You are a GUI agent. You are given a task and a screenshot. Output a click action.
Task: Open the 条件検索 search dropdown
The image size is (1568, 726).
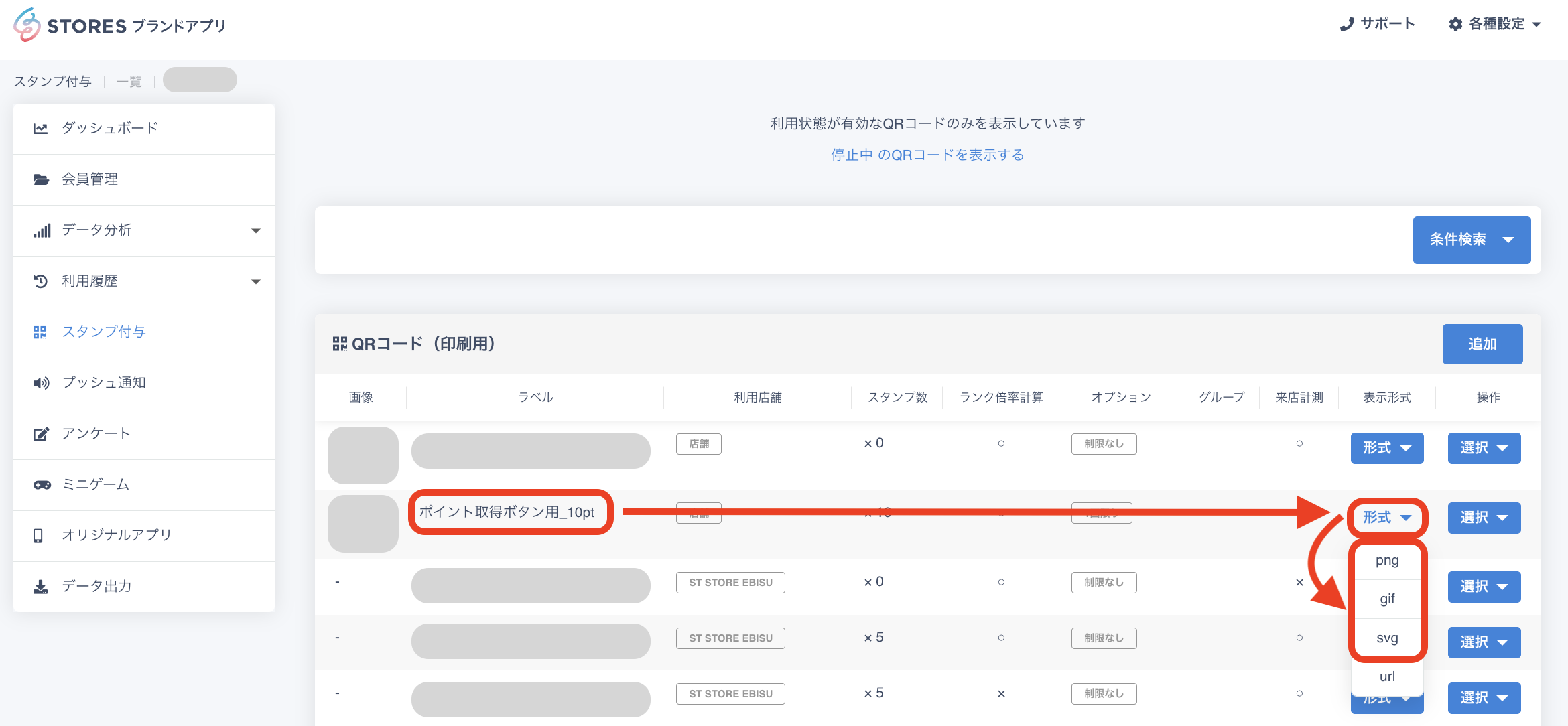click(x=1471, y=240)
